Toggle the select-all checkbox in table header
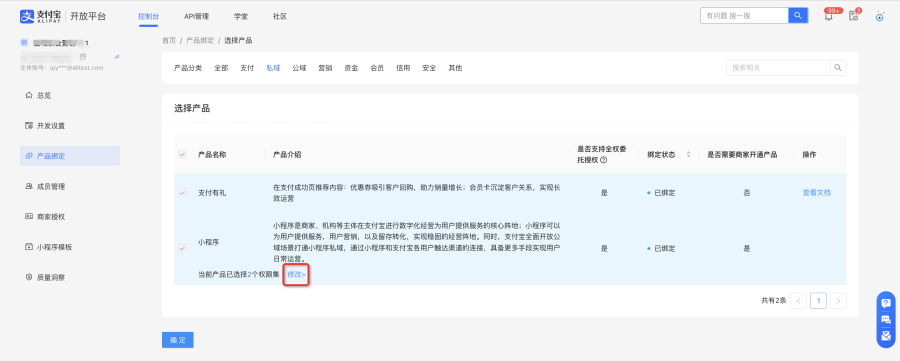 pyautogui.click(x=182, y=154)
